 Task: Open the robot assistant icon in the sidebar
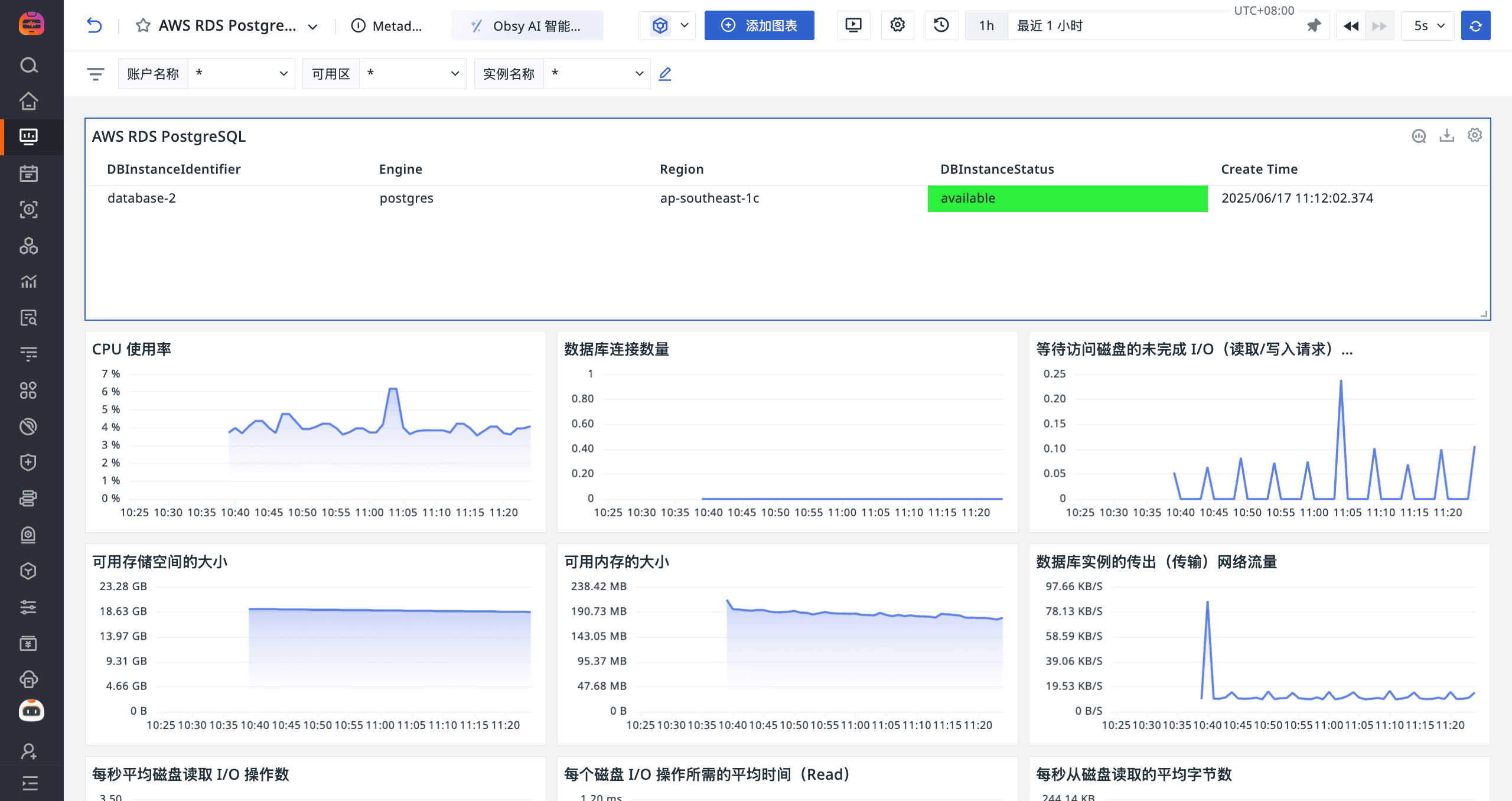pyautogui.click(x=31, y=711)
